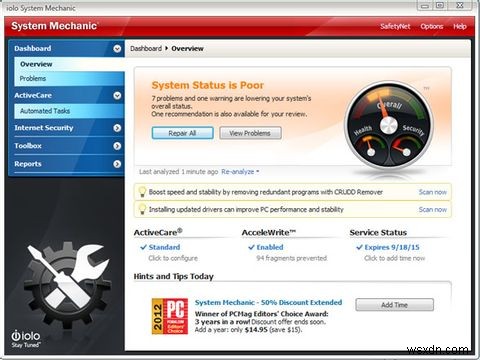This screenshot has width=480, height=360.
Task: Click 'Click to add time now' text
Action: click(395, 258)
